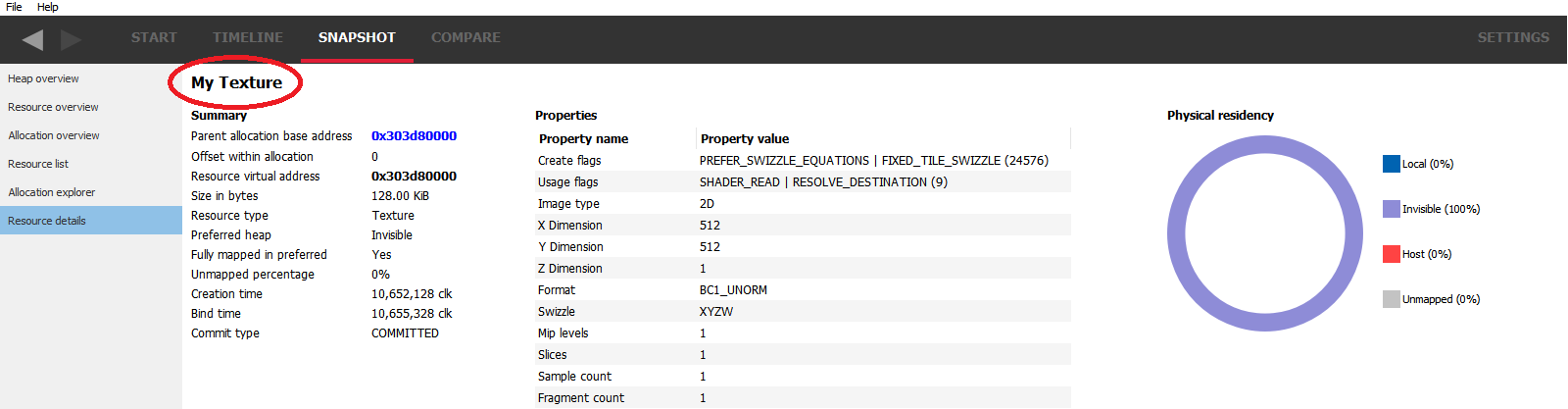
Task: Click the purple Invisible legend swatch
Action: [x=1391, y=209]
